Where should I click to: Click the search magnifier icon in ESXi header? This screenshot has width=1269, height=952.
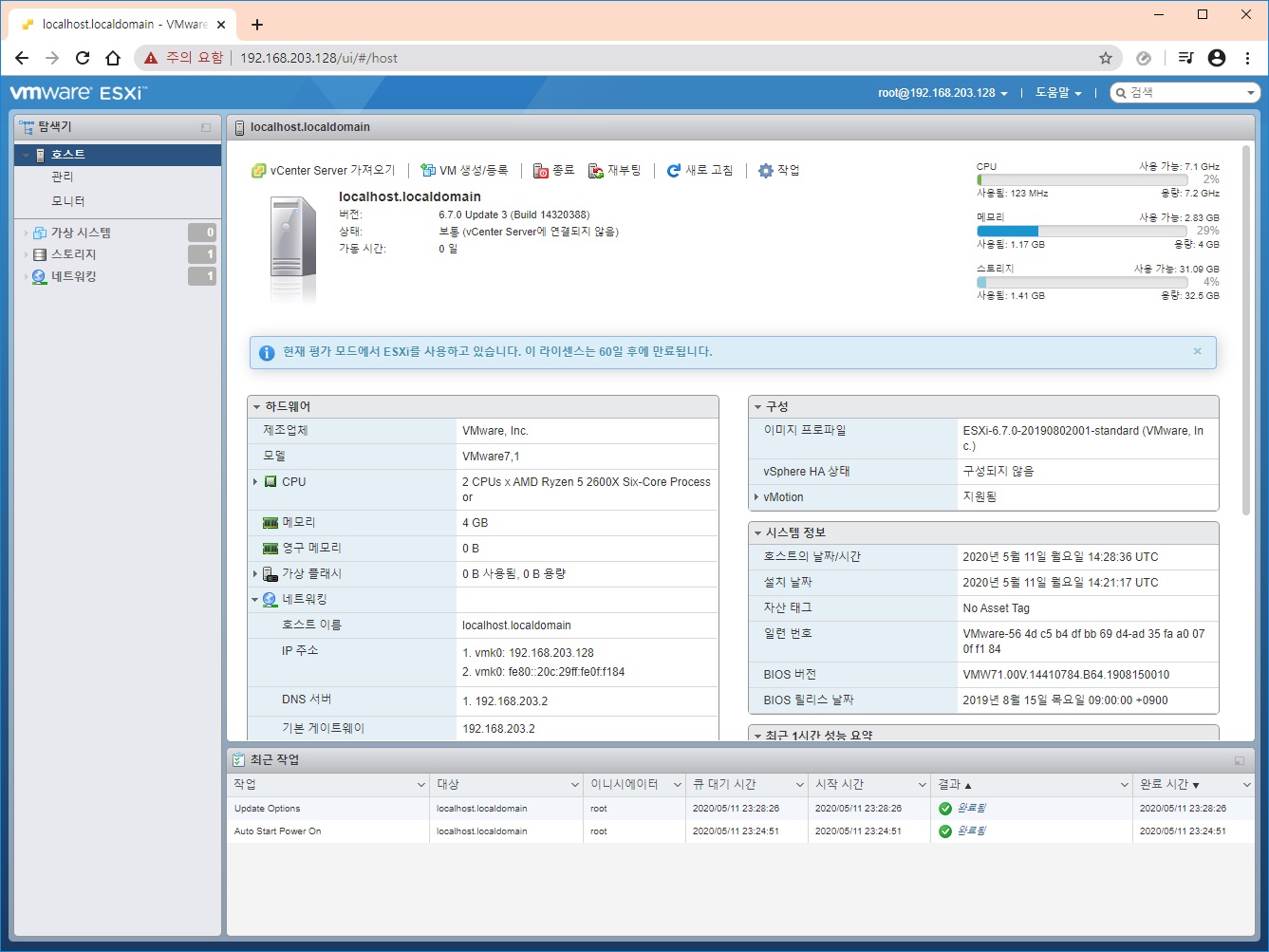click(x=1121, y=93)
